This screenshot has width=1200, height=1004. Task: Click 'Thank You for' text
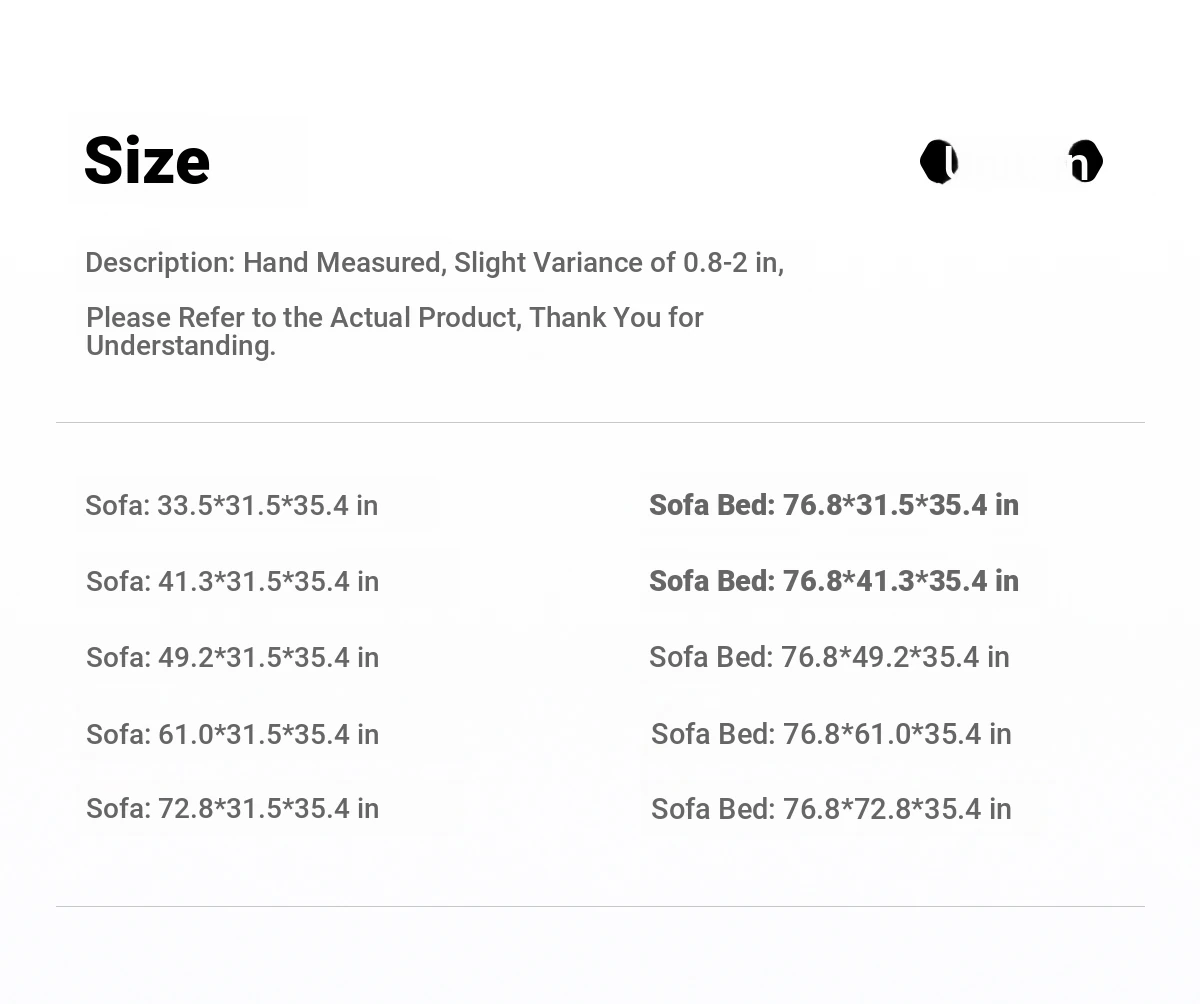coord(616,317)
